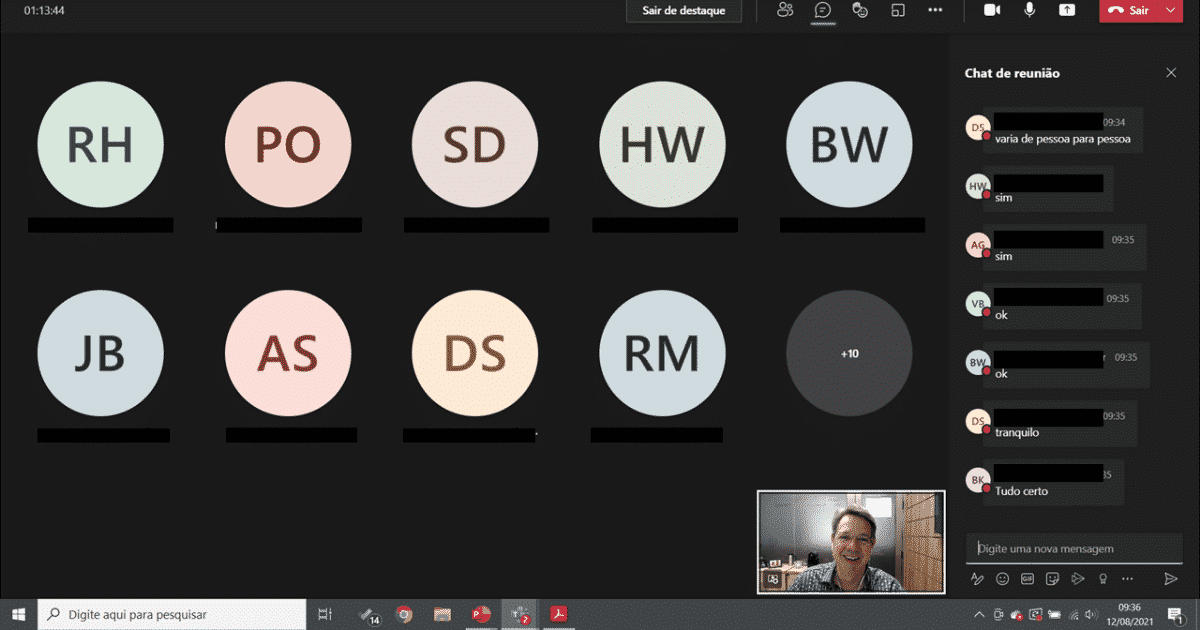This screenshot has height=630, width=1200.
Task: Open the emoji picker in chat
Action: (1002, 578)
